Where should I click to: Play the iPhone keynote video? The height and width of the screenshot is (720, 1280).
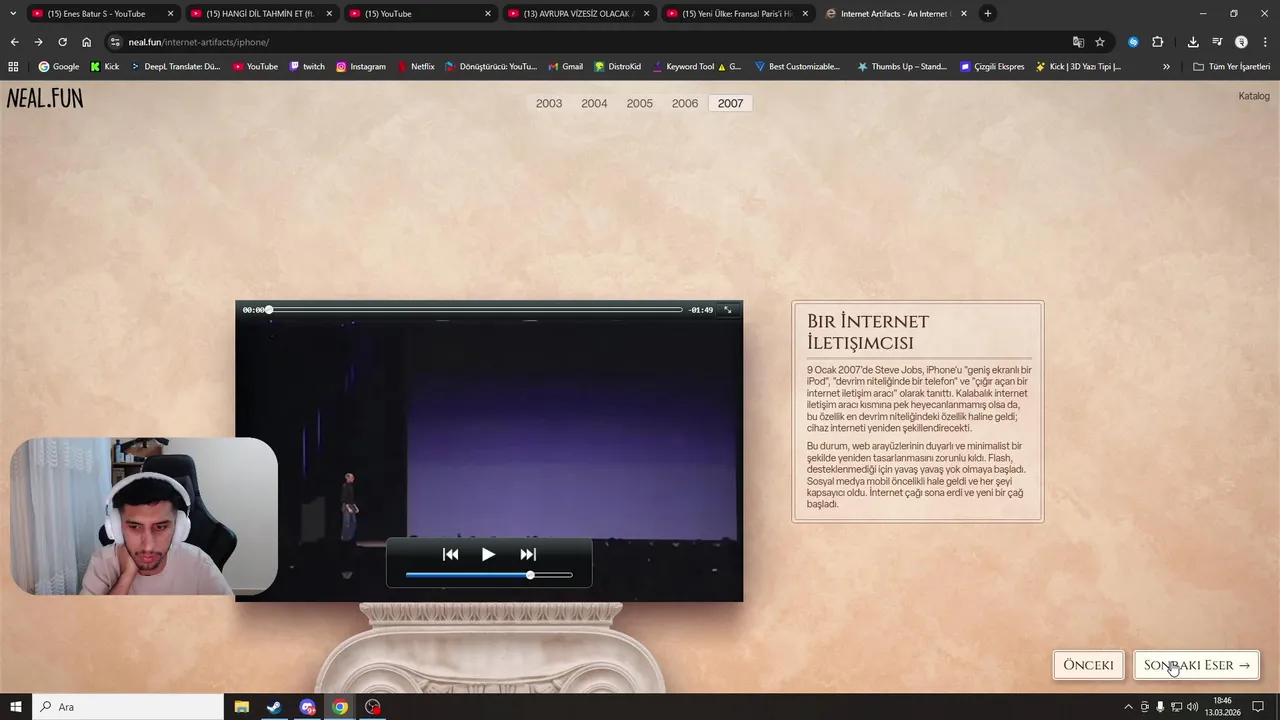pos(488,554)
